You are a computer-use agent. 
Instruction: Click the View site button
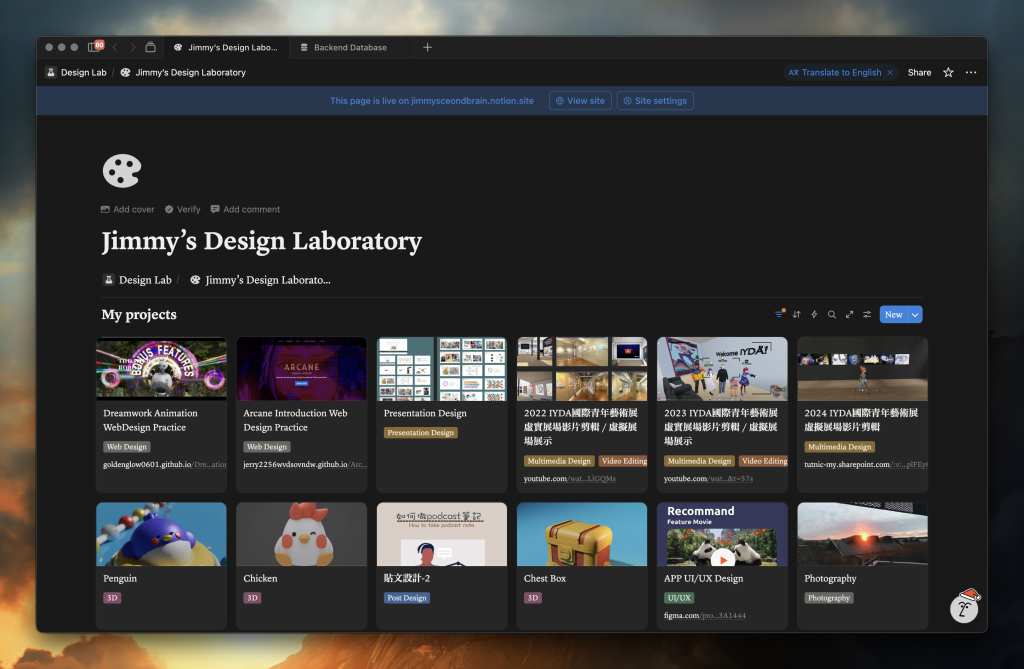click(579, 101)
